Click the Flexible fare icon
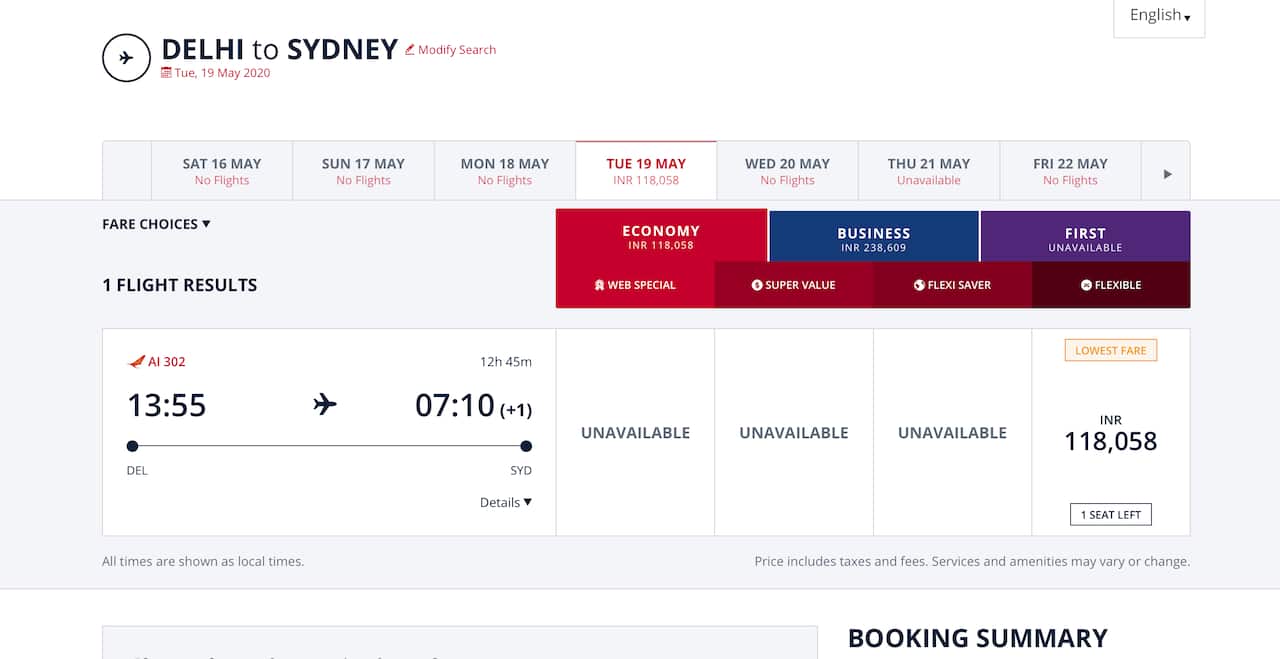Screen dimensions: 1280x659 point(1086,285)
